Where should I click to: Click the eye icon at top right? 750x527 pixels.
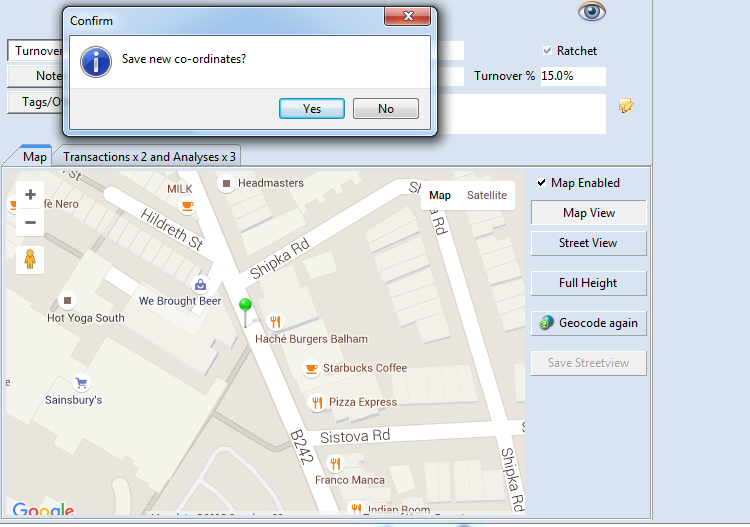[x=592, y=11]
